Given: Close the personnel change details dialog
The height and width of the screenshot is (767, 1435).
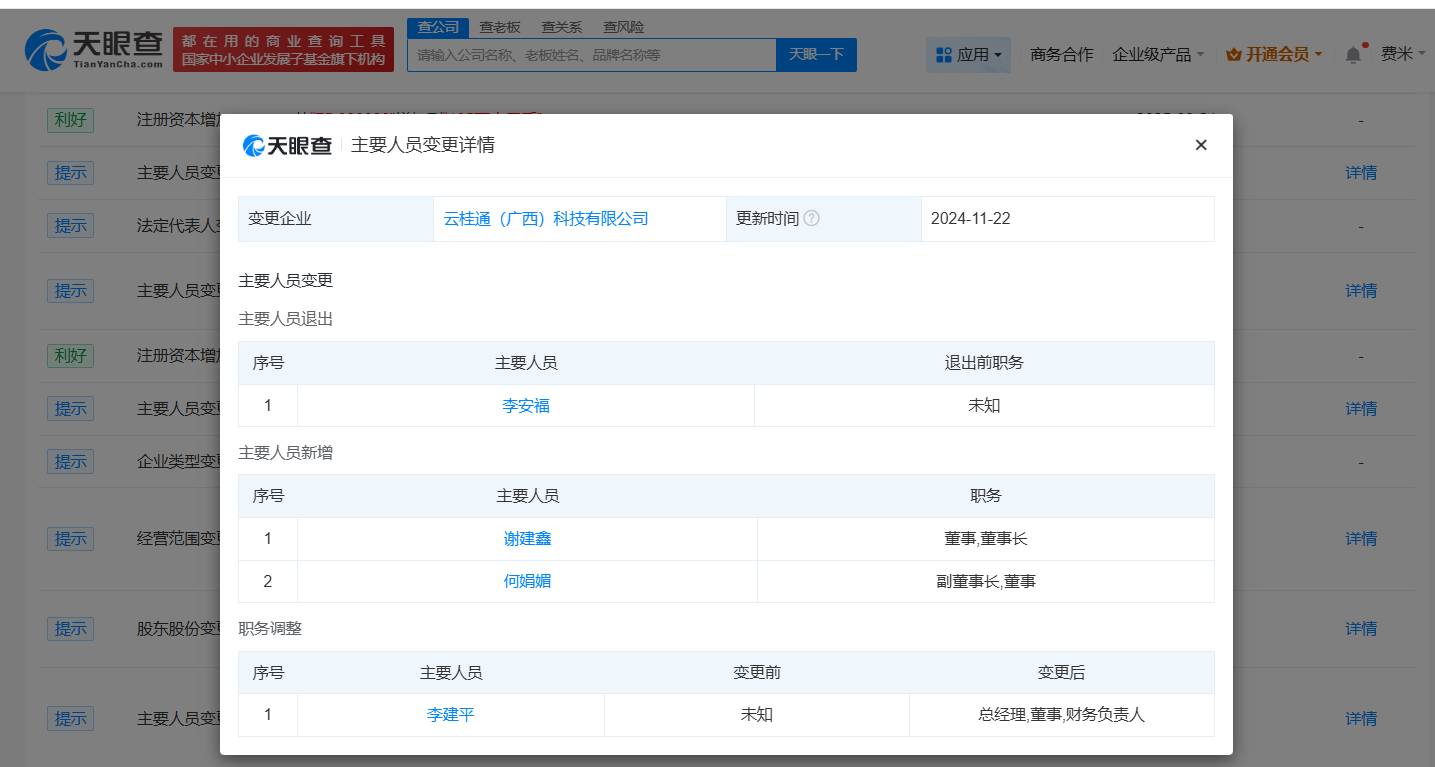Looking at the screenshot, I should coord(1201,145).
